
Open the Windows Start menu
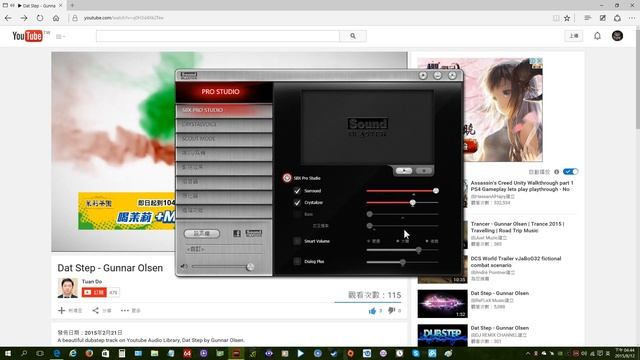(x=8, y=353)
